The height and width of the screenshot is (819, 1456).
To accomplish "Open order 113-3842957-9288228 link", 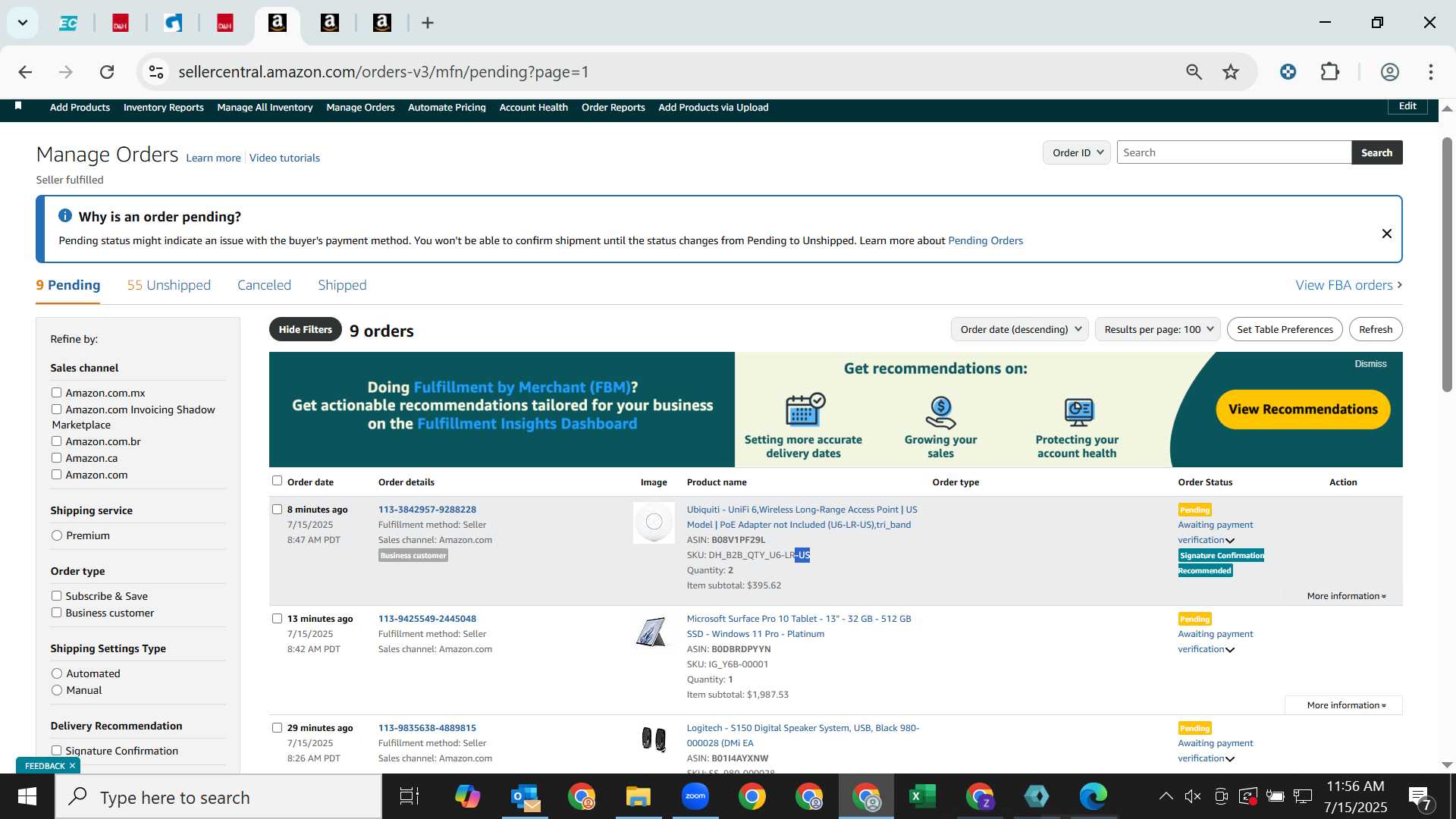I will [427, 510].
